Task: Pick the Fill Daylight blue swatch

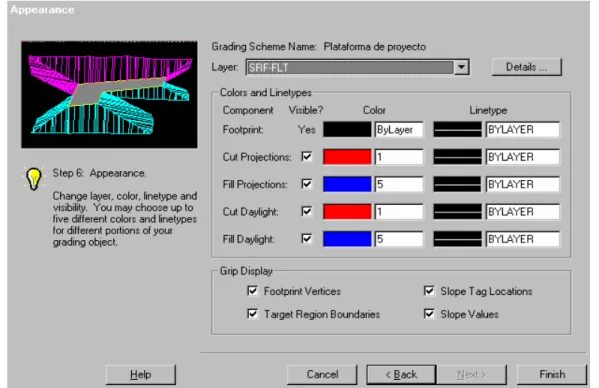Action: pyautogui.click(x=347, y=239)
